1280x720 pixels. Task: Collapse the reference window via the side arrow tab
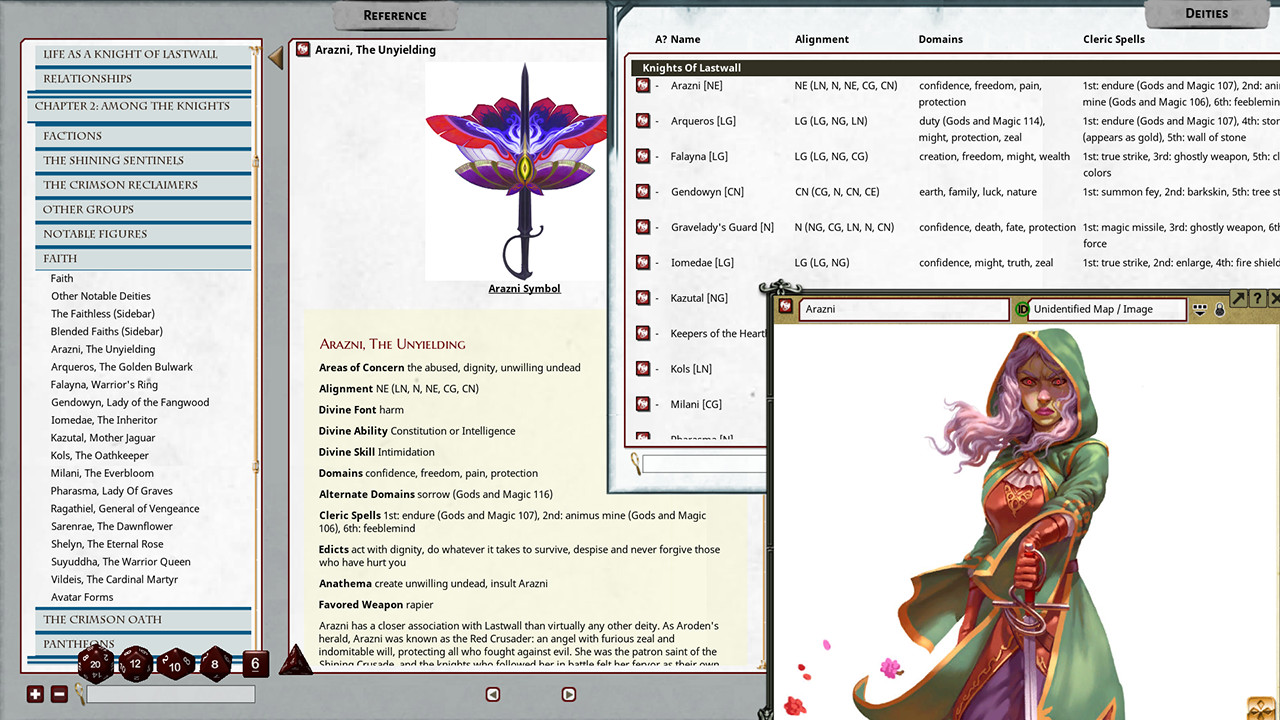coord(276,58)
